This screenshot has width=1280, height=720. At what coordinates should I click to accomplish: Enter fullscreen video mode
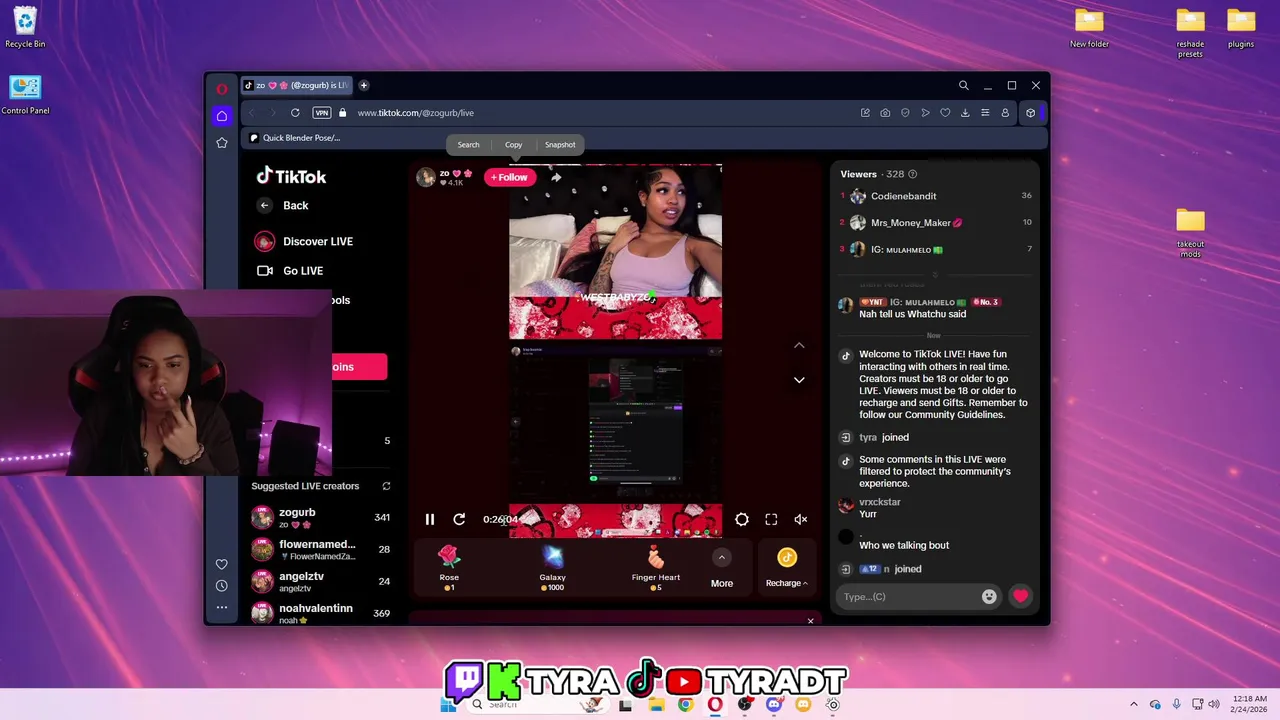click(x=771, y=519)
